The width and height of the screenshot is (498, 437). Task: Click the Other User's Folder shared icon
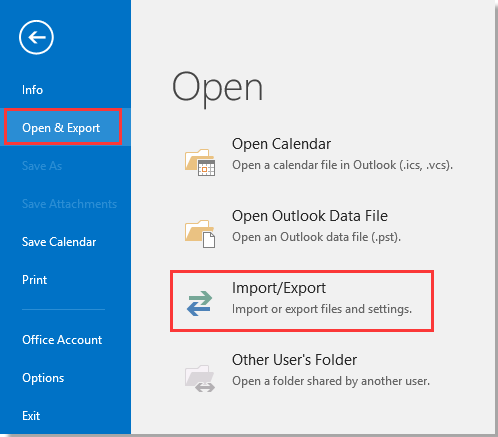[x=200, y=379]
